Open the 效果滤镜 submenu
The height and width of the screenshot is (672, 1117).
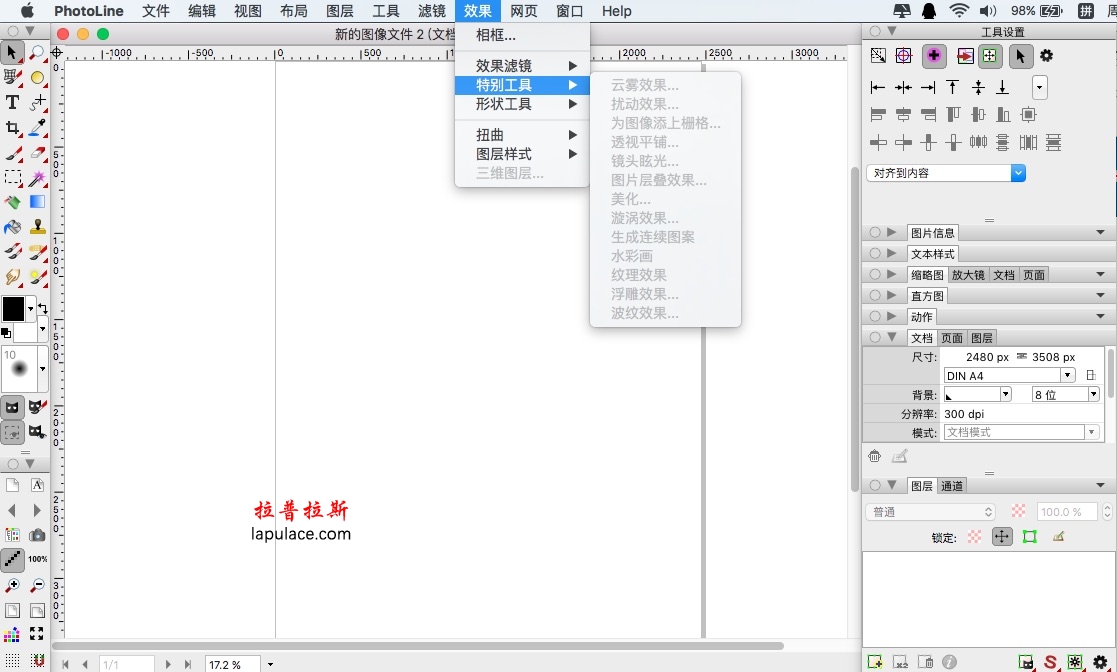522,66
